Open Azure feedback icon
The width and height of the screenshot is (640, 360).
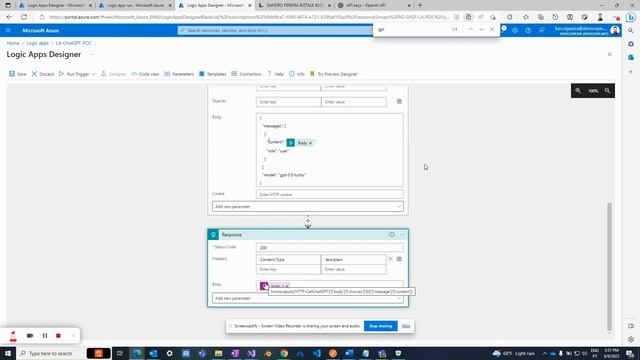click(x=542, y=31)
